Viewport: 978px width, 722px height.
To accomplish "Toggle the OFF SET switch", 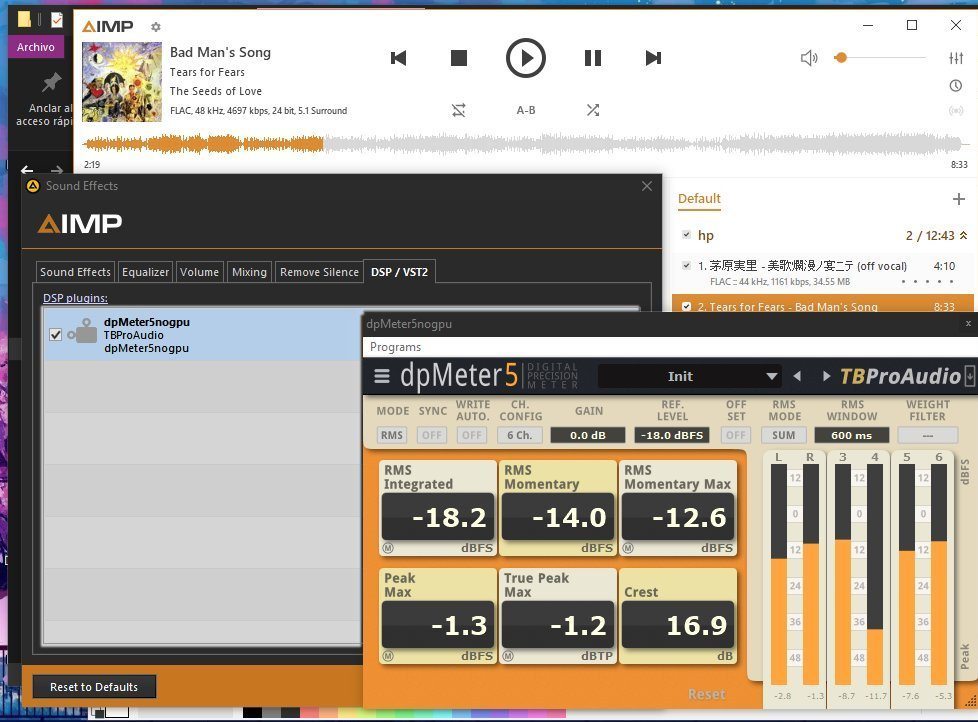I will click(736, 435).
